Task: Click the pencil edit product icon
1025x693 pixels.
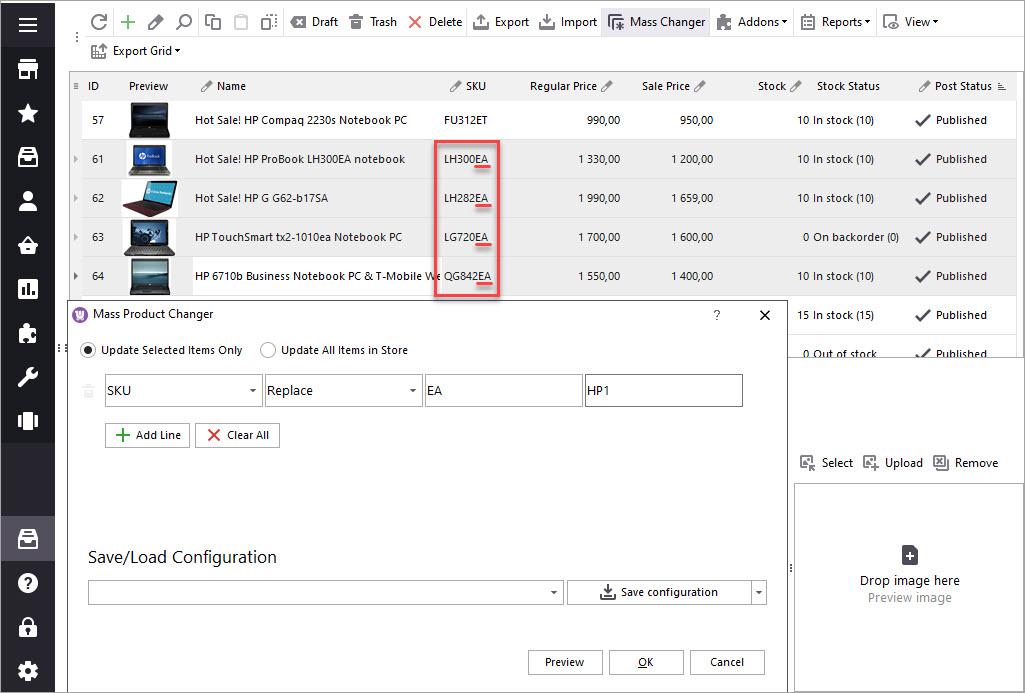Action: [155, 22]
